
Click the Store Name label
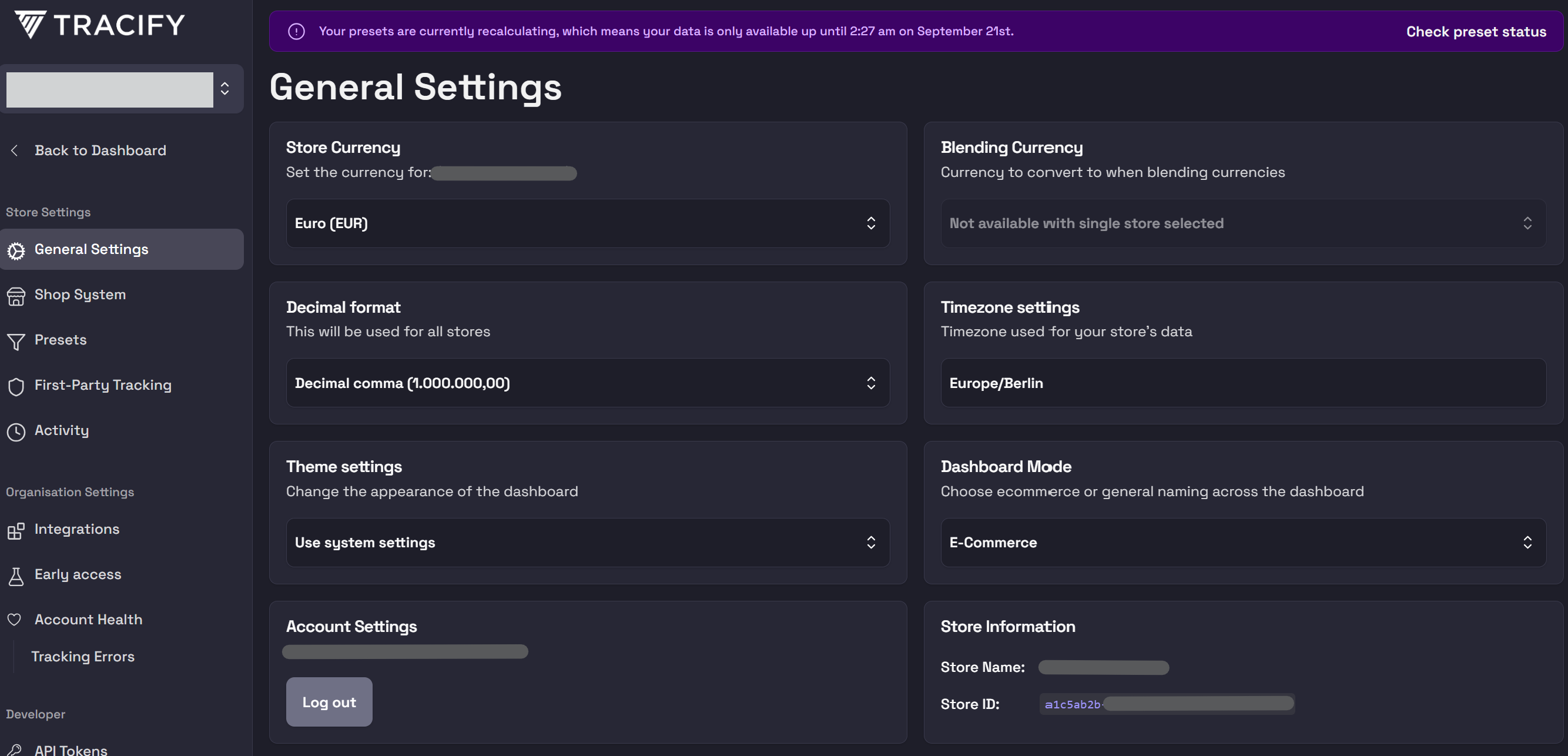point(983,667)
